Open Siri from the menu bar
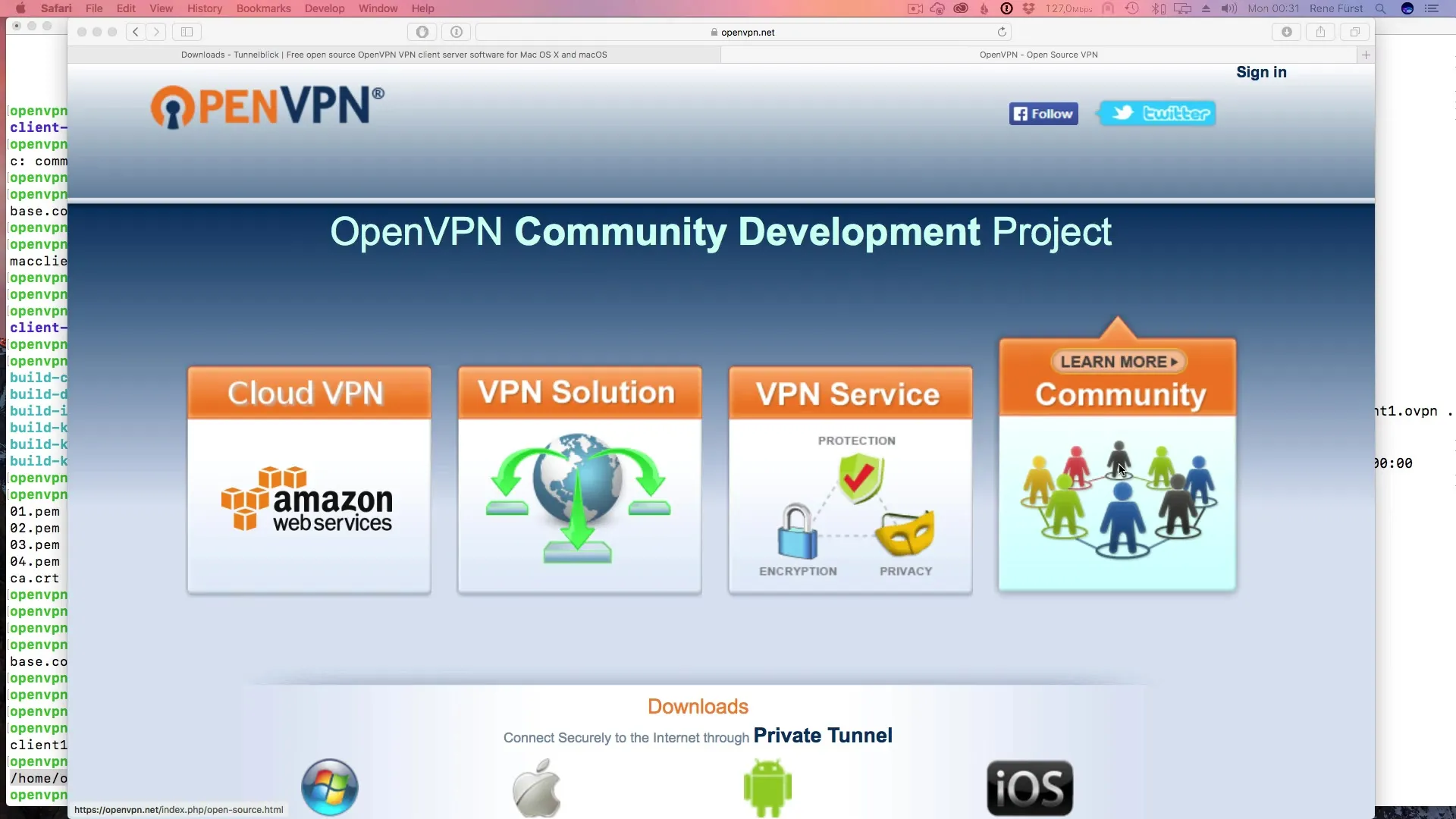 [1407, 8]
